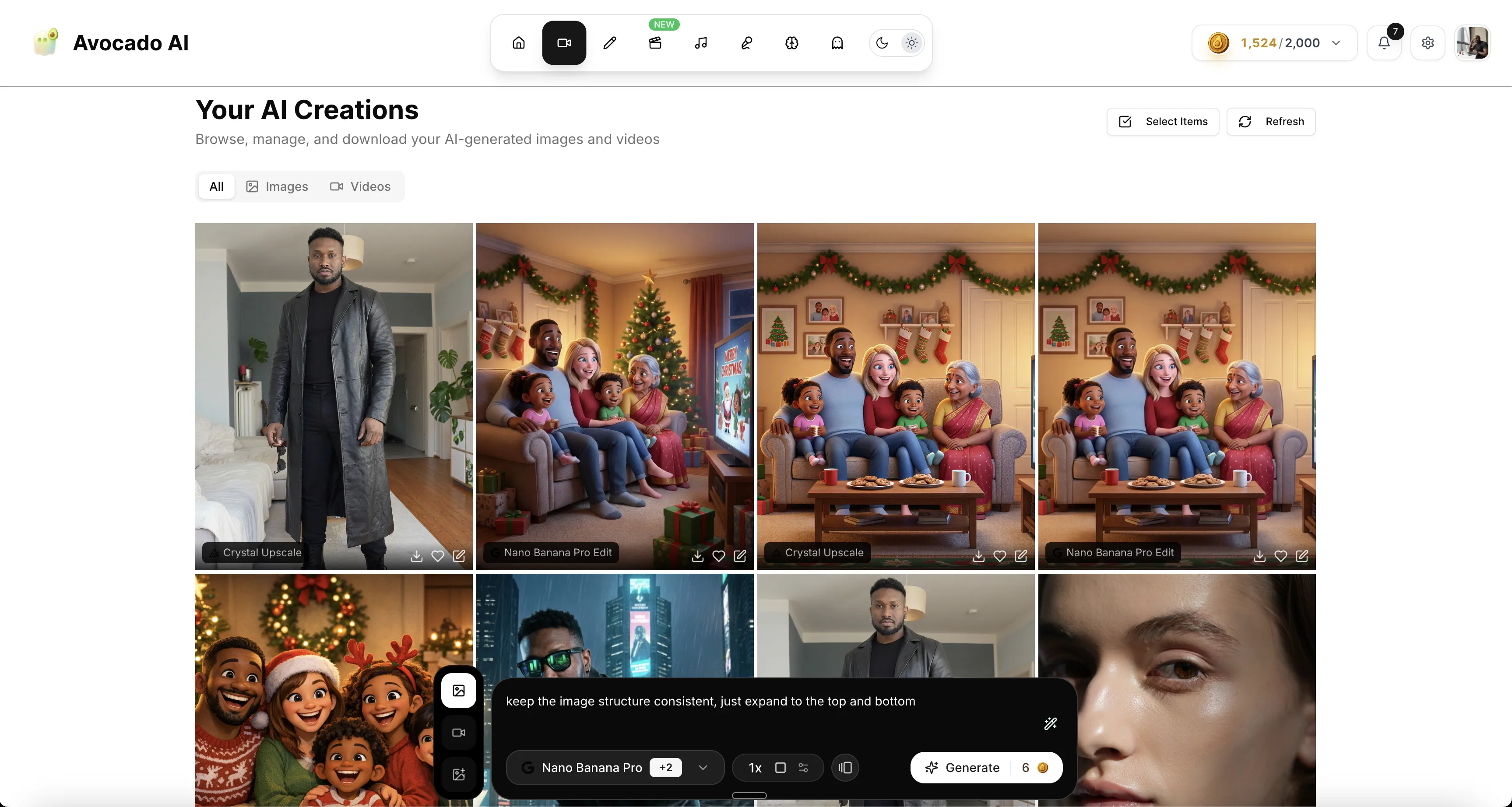
Task: Click the ghost icon in top navbar
Action: 837,43
